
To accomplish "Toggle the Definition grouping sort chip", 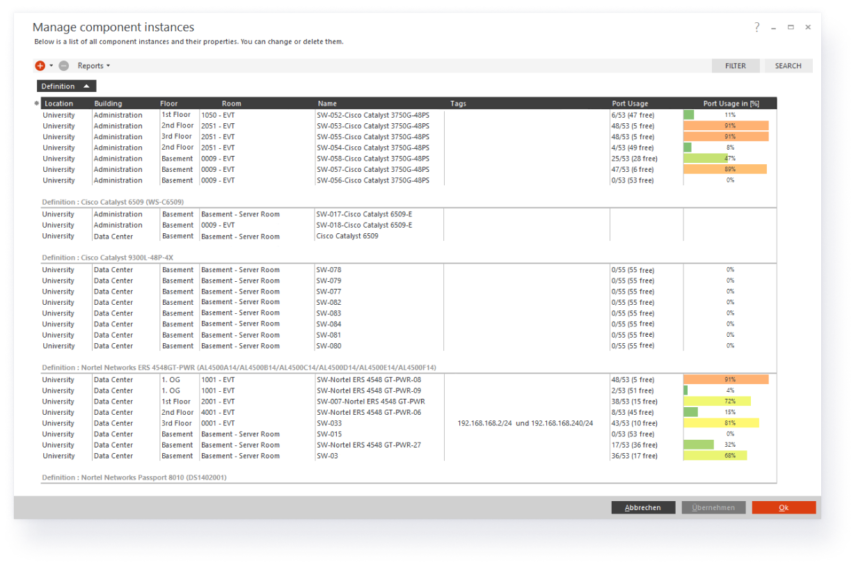I will [66, 86].
